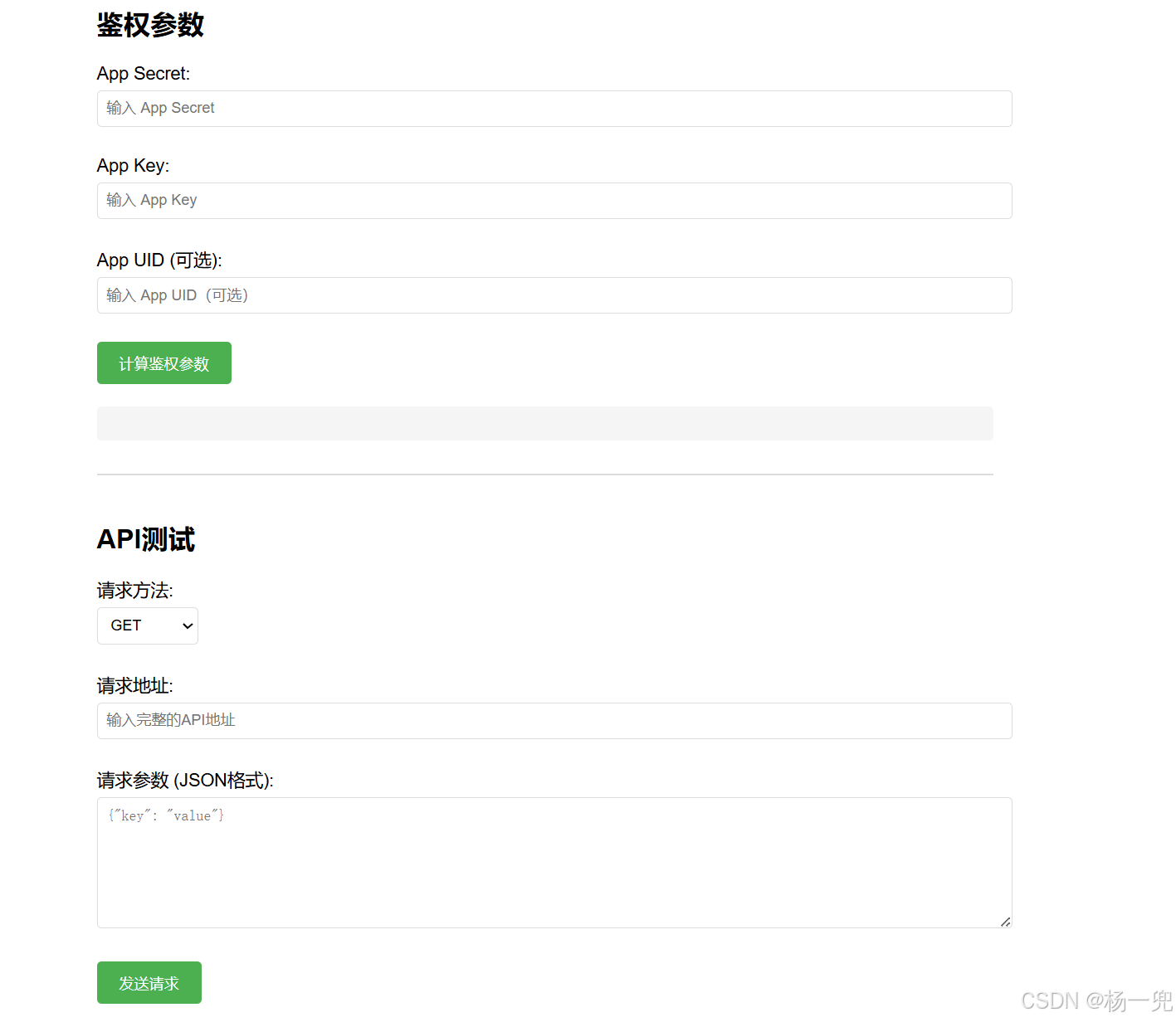
Task: Click the gray authentication result box
Action: click(544, 423)
